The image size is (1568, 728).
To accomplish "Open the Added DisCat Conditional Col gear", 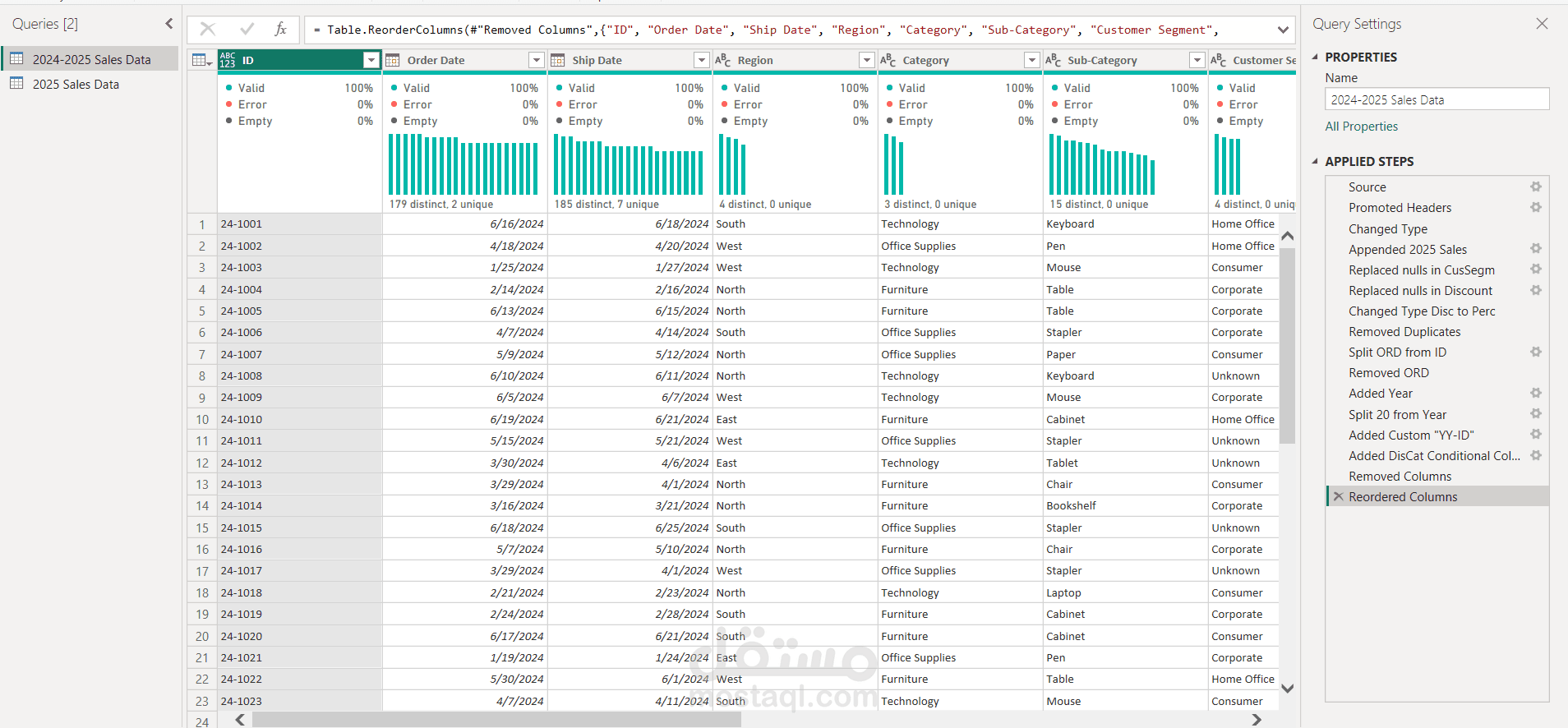I will pyautogui.click(x=1535, y=455).
